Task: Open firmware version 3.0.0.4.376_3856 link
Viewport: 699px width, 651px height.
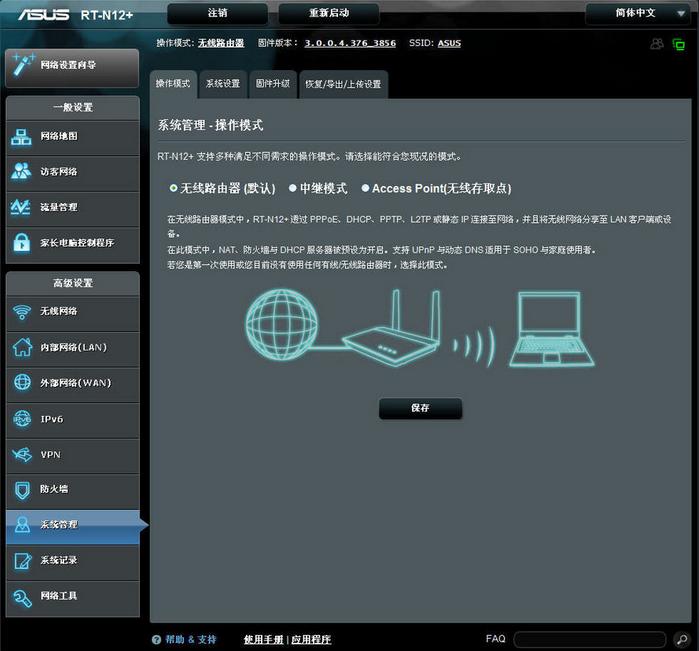Action: (350, 43)
